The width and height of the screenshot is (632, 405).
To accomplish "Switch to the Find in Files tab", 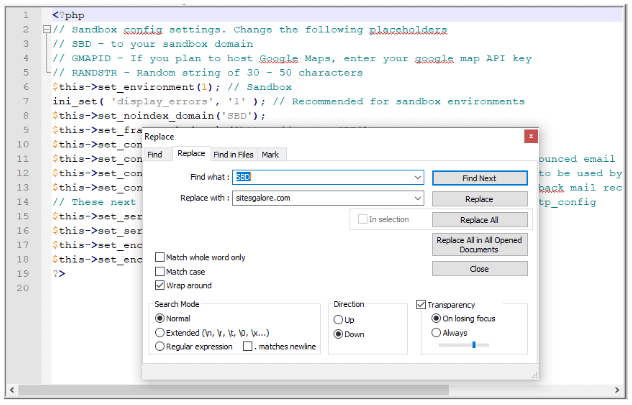I will (233, 154).
